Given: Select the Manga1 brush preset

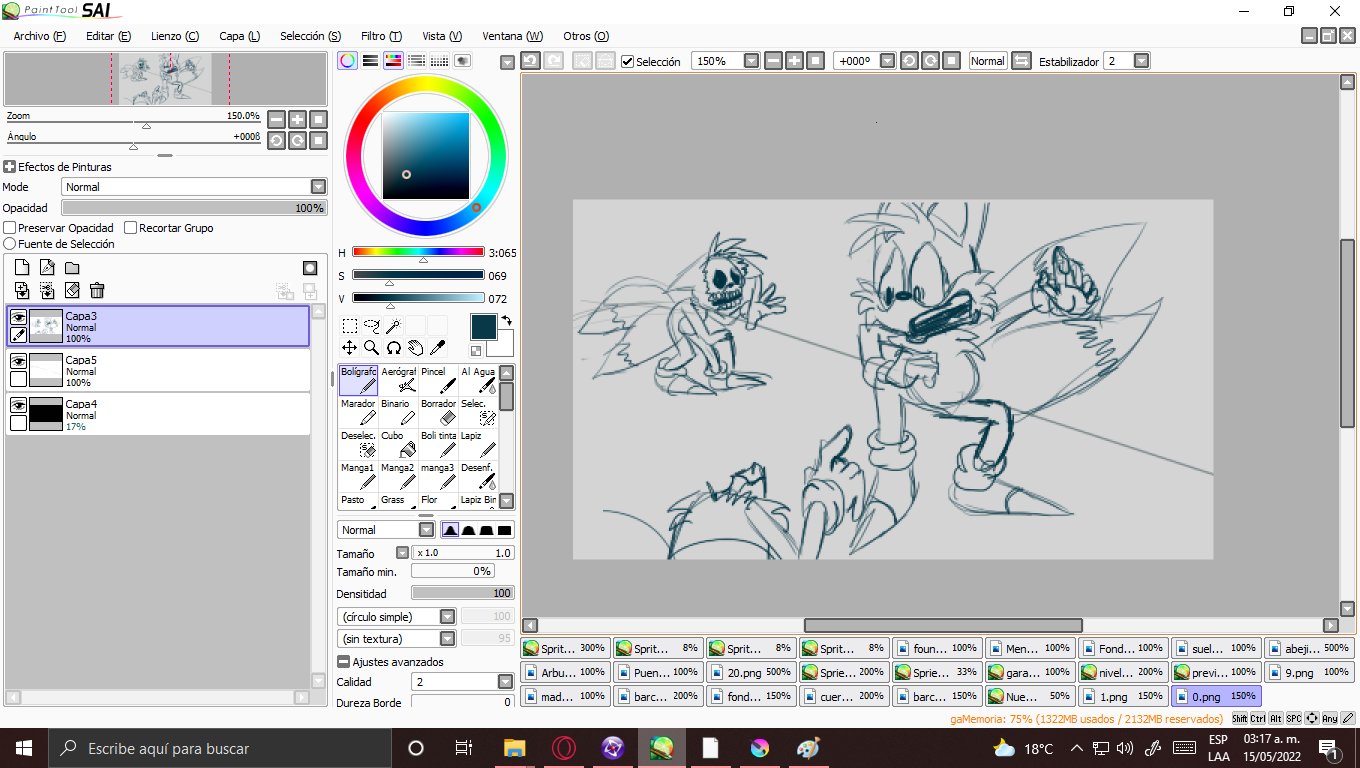Looking at the screenshot, I should (x=358, y=476).
